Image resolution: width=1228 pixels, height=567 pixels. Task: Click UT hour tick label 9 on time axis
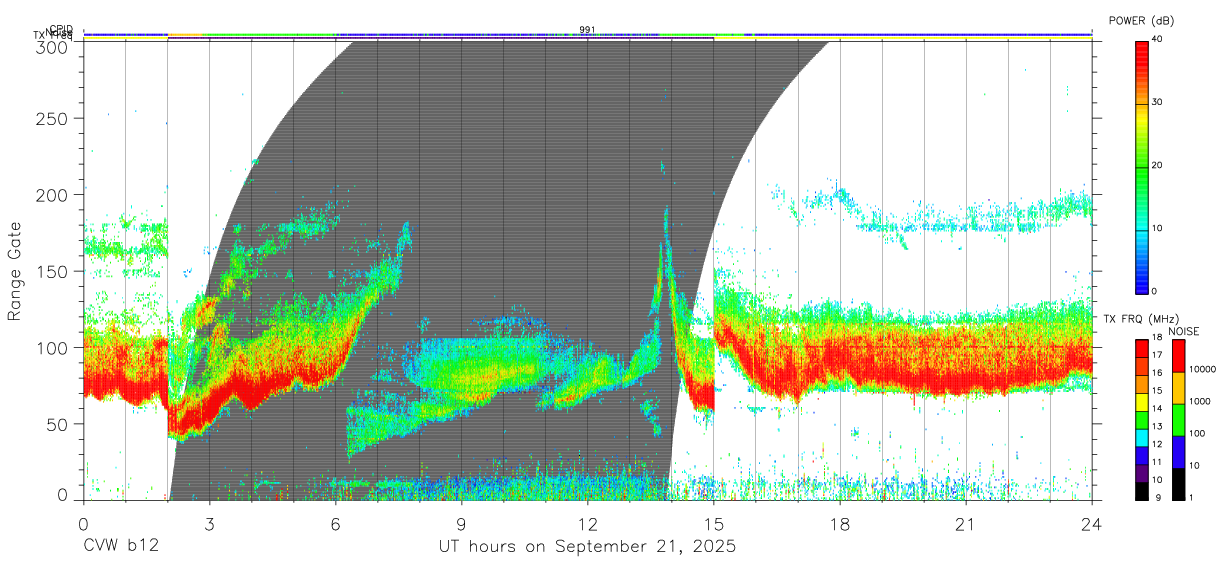pos(461,523)
